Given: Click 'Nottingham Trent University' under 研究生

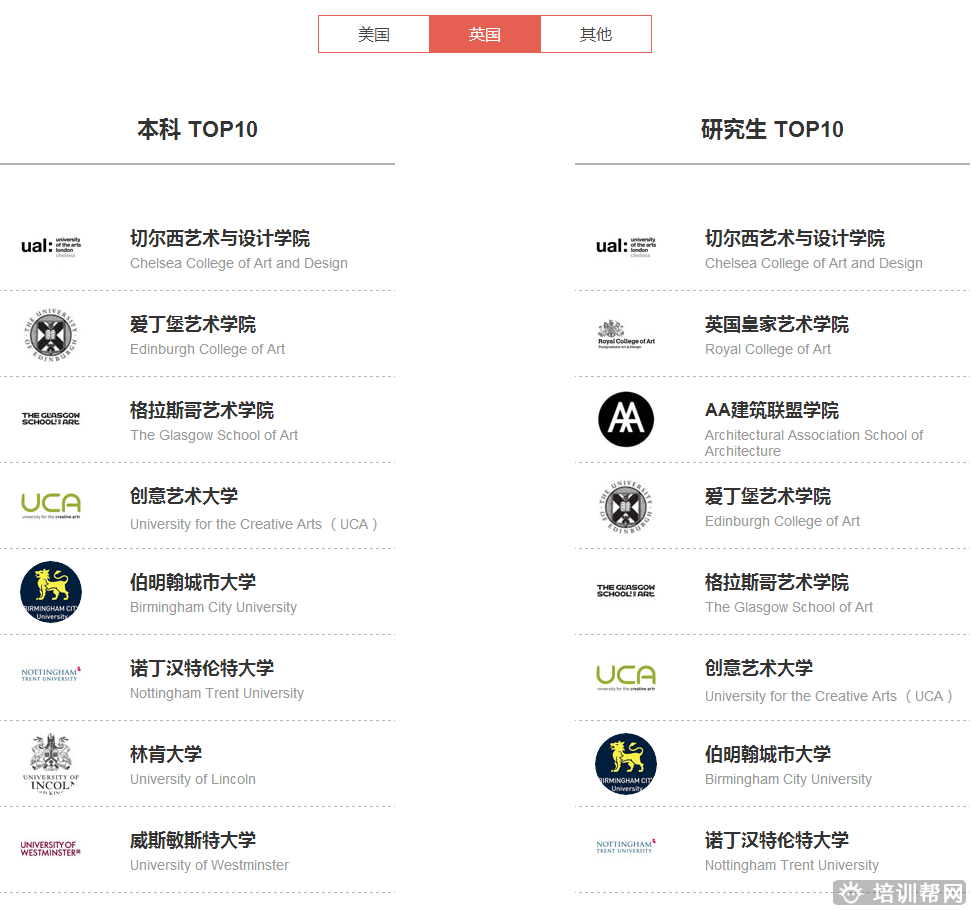Looking at the screenshot, I should point(791,865).
